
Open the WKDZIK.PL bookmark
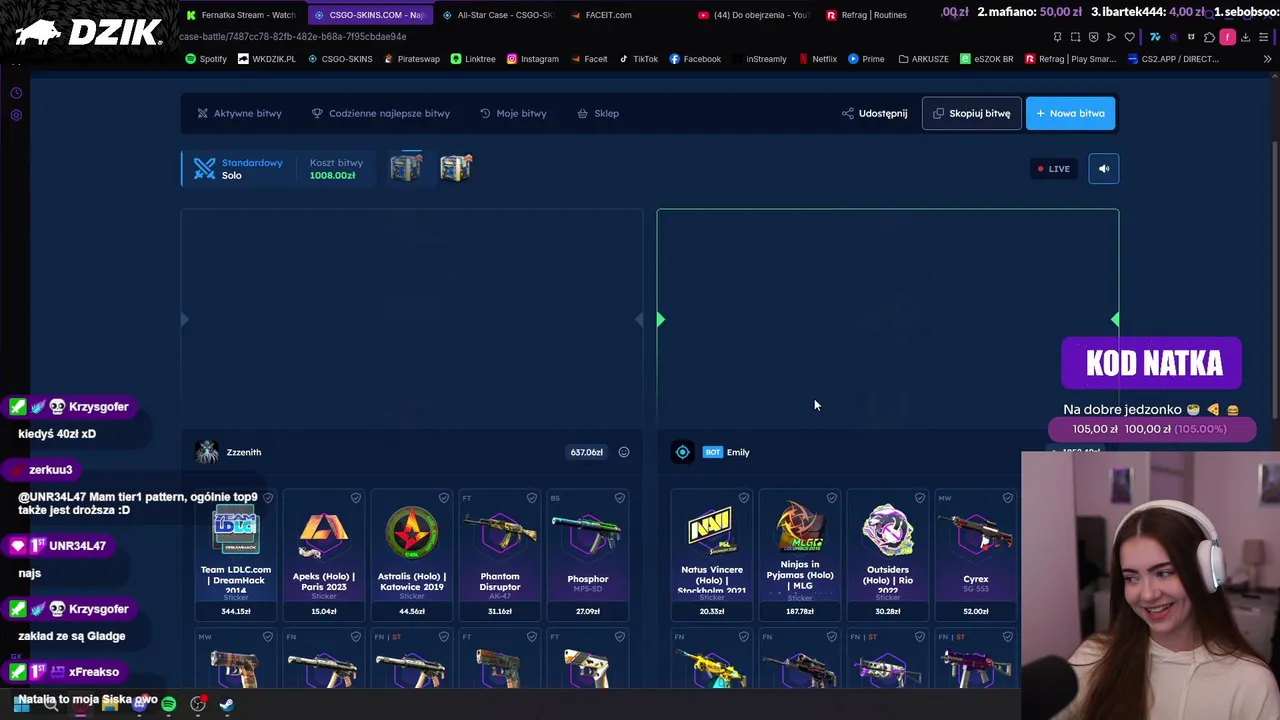[x=267, y=59]
